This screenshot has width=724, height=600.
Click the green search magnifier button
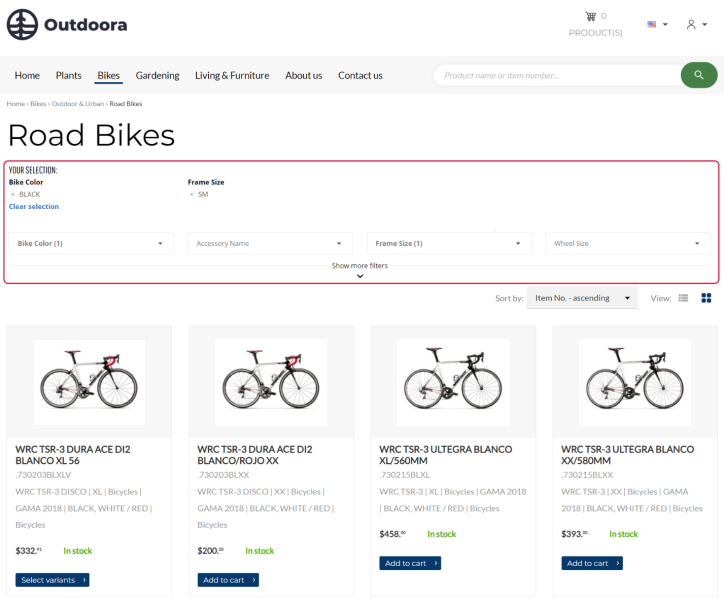pyautogui.click(x=698, y=75)
